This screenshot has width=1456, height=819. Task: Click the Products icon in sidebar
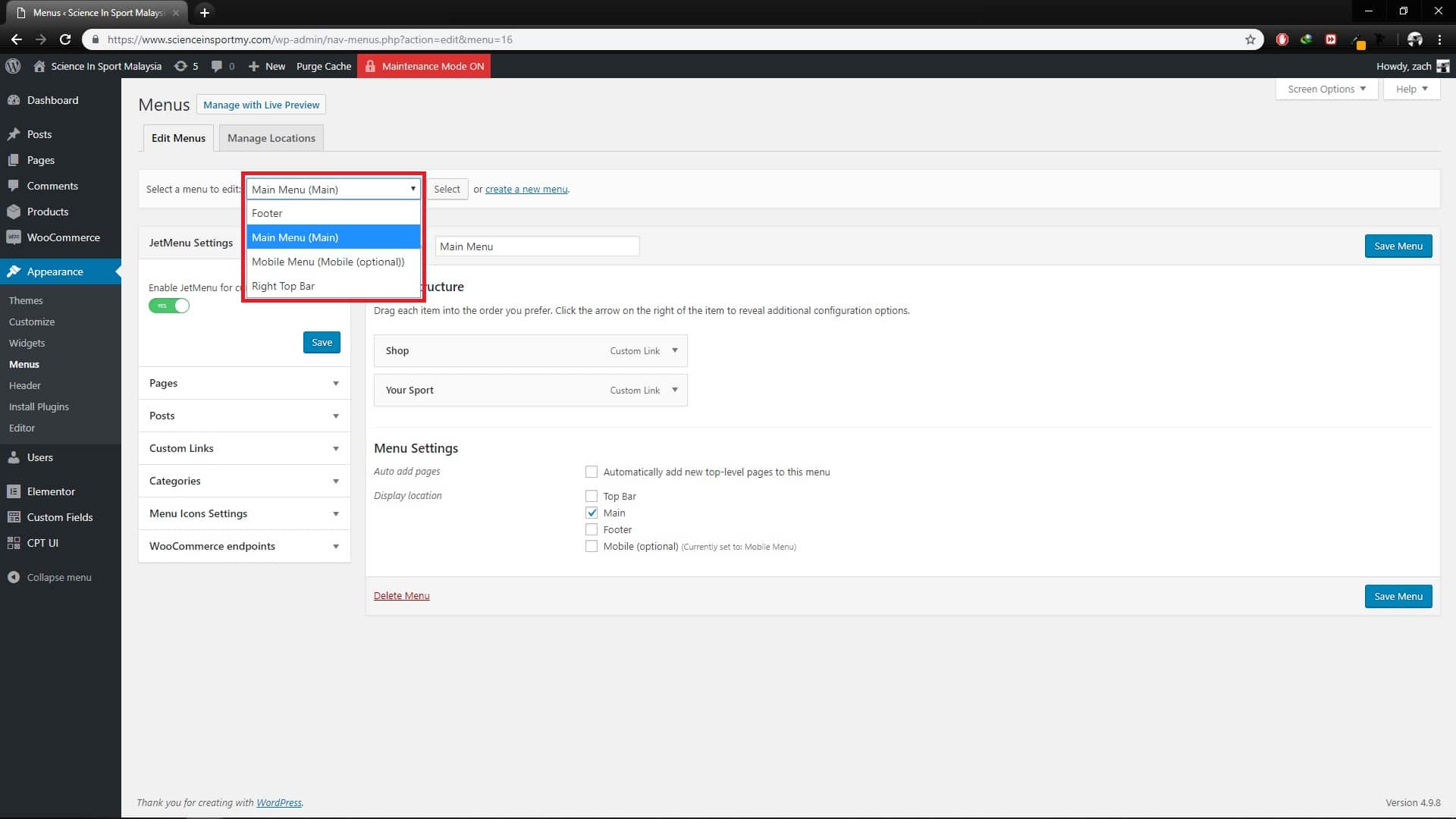14,212
